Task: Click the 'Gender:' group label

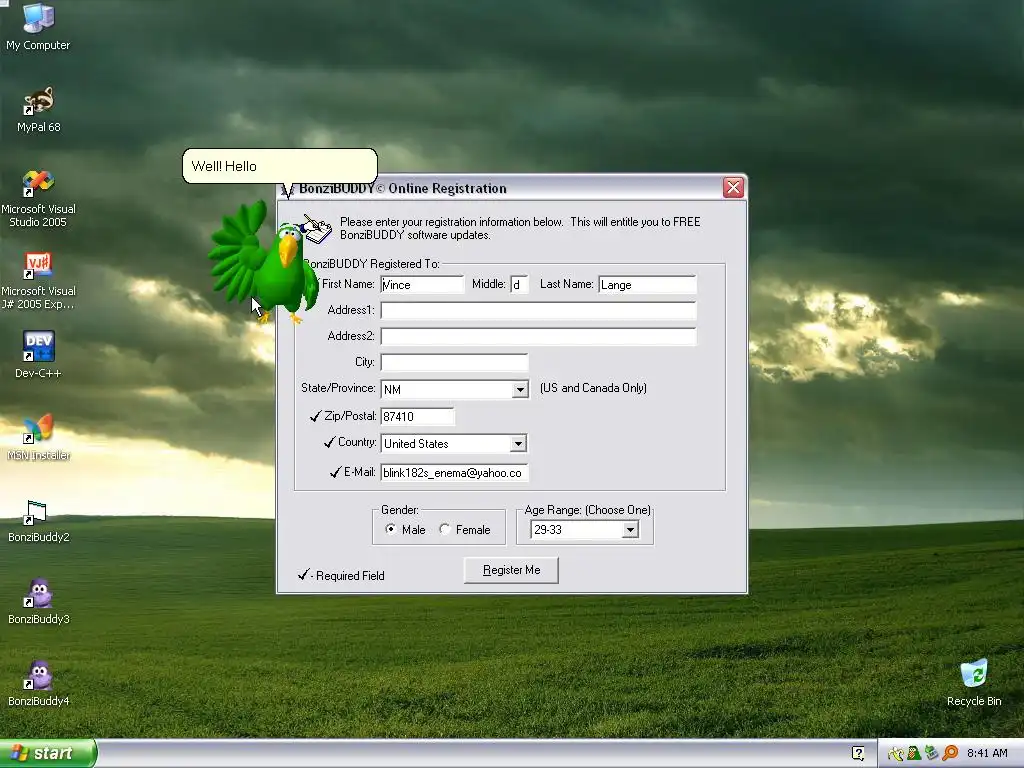Action: [400, 510]
